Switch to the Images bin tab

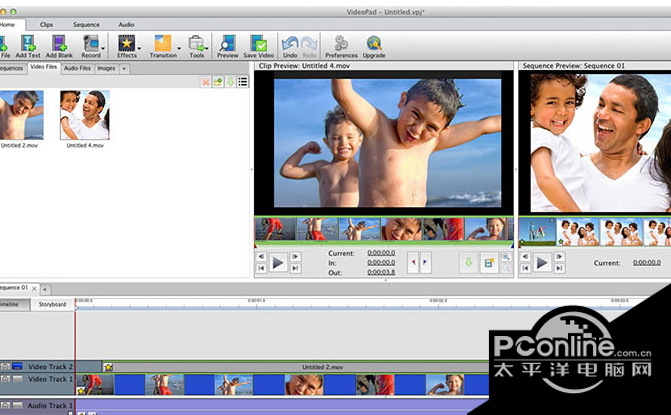[x=106, y=68]
